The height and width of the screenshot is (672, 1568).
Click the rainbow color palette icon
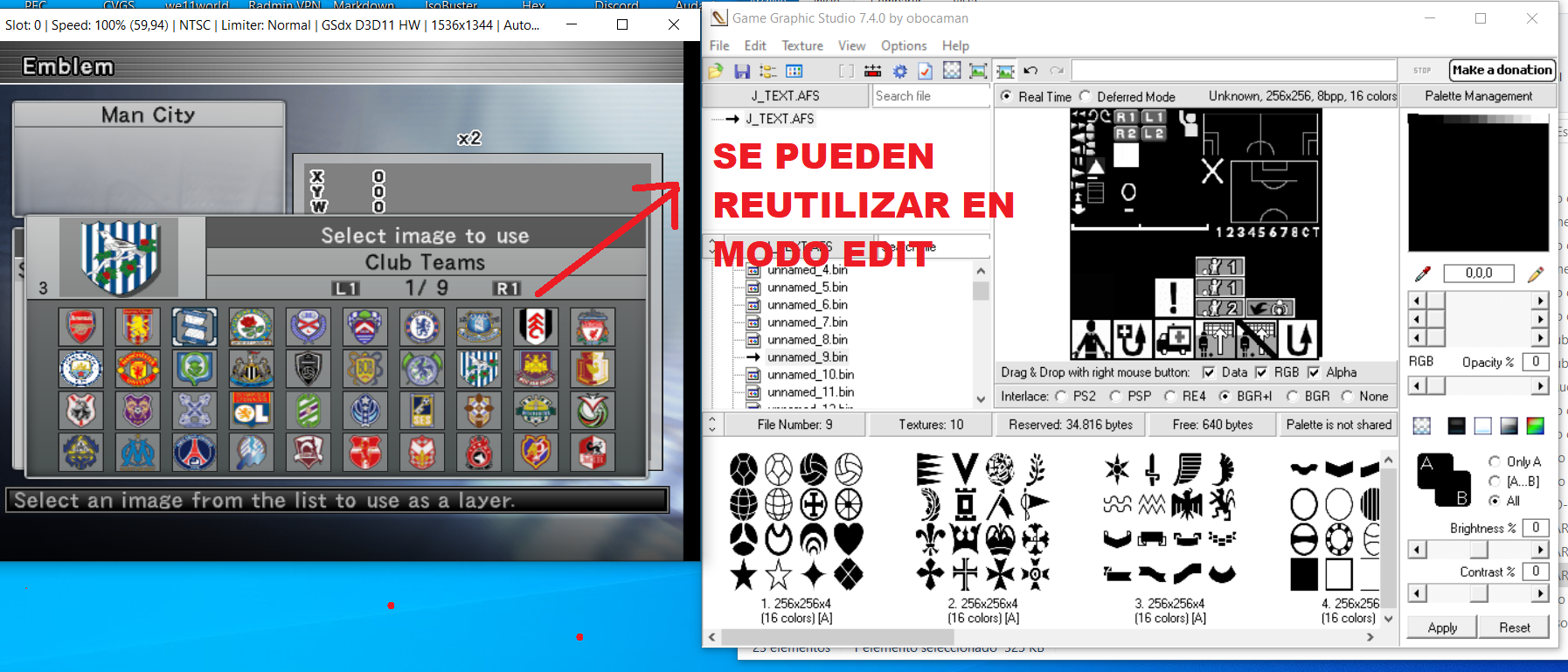click(x=1536, y=426)
